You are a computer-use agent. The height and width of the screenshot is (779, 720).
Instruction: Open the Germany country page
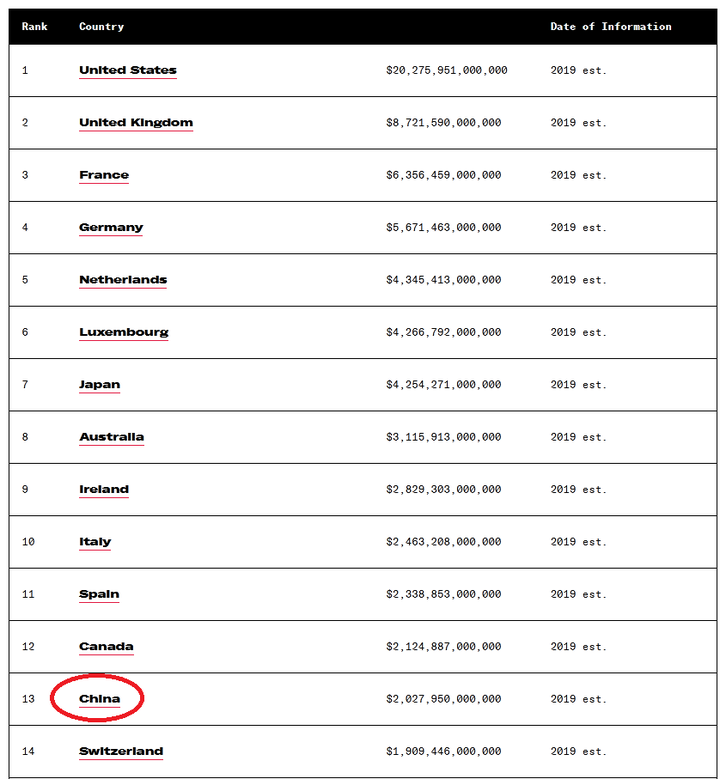click(x=111, y=228)
